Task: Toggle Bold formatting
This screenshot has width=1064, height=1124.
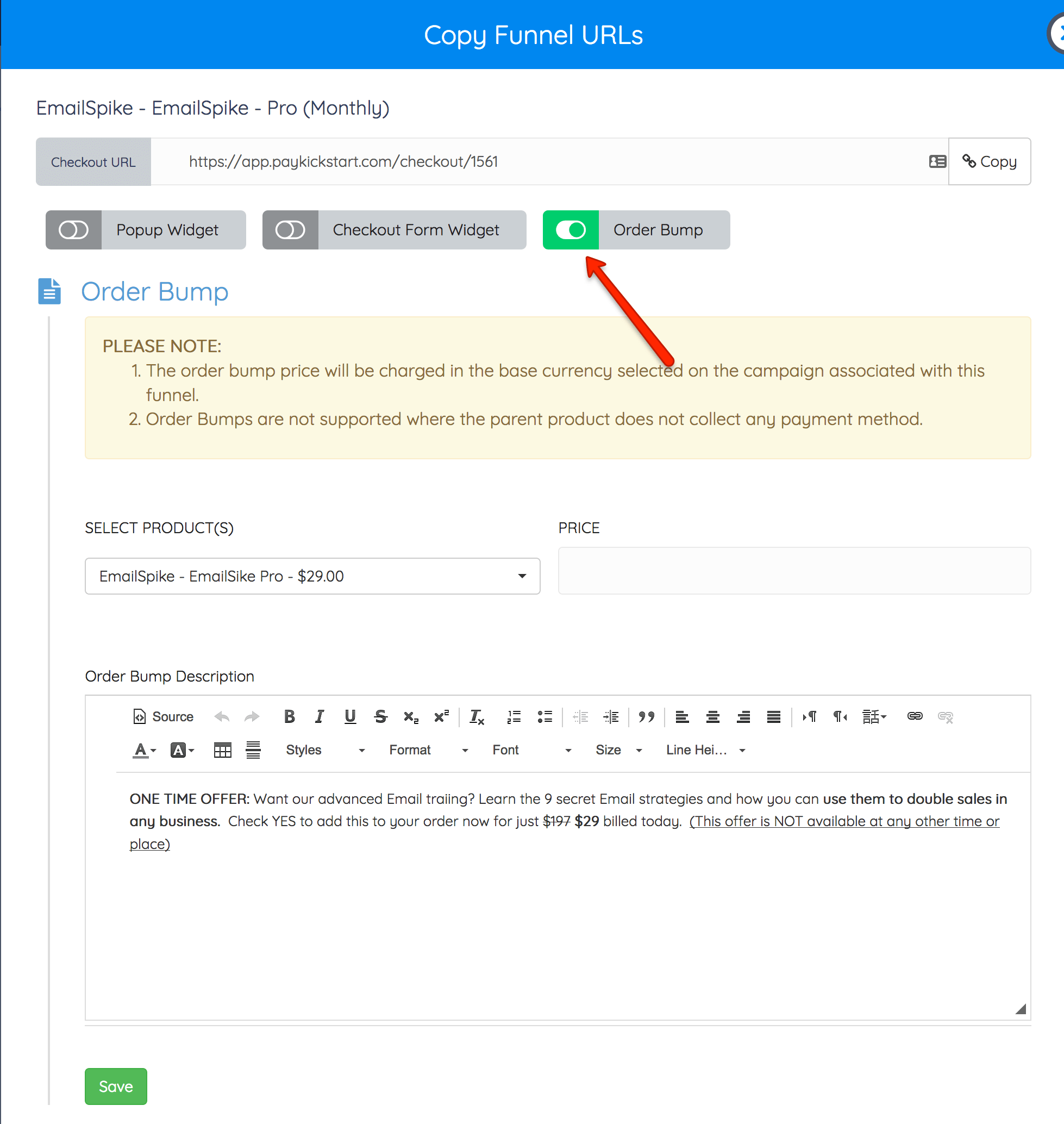Action: 289,716
